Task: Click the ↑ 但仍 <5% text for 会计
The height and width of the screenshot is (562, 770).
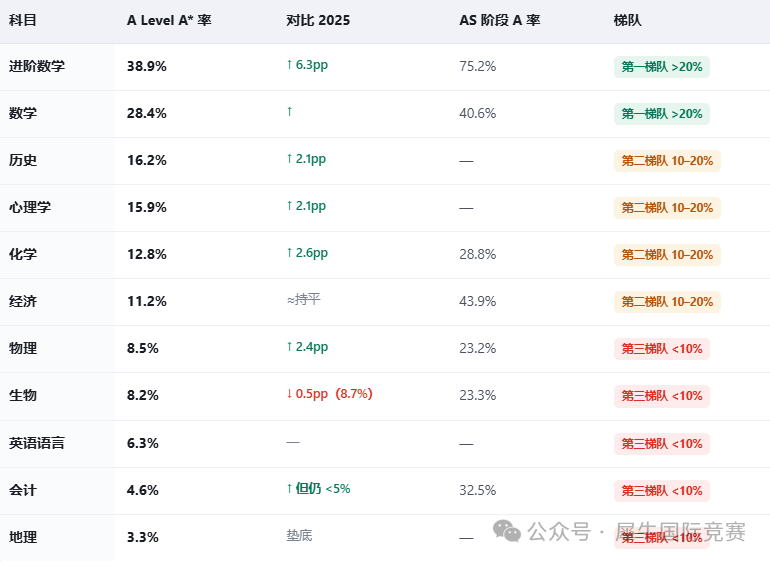Action: (x=318, y=489)
